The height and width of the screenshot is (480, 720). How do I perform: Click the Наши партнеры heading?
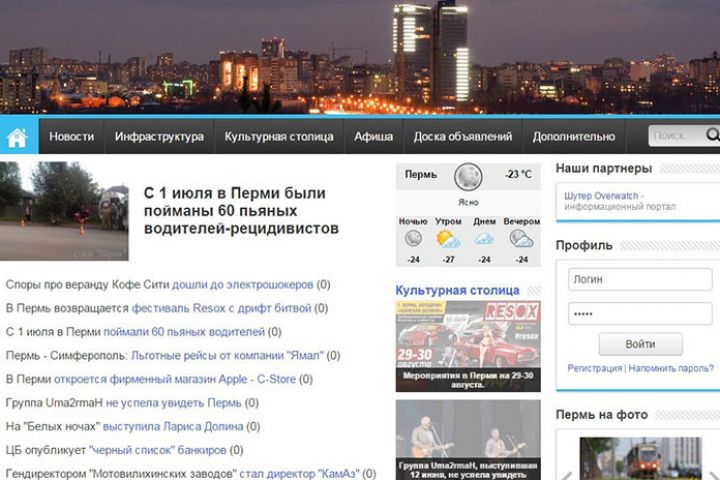604,169
